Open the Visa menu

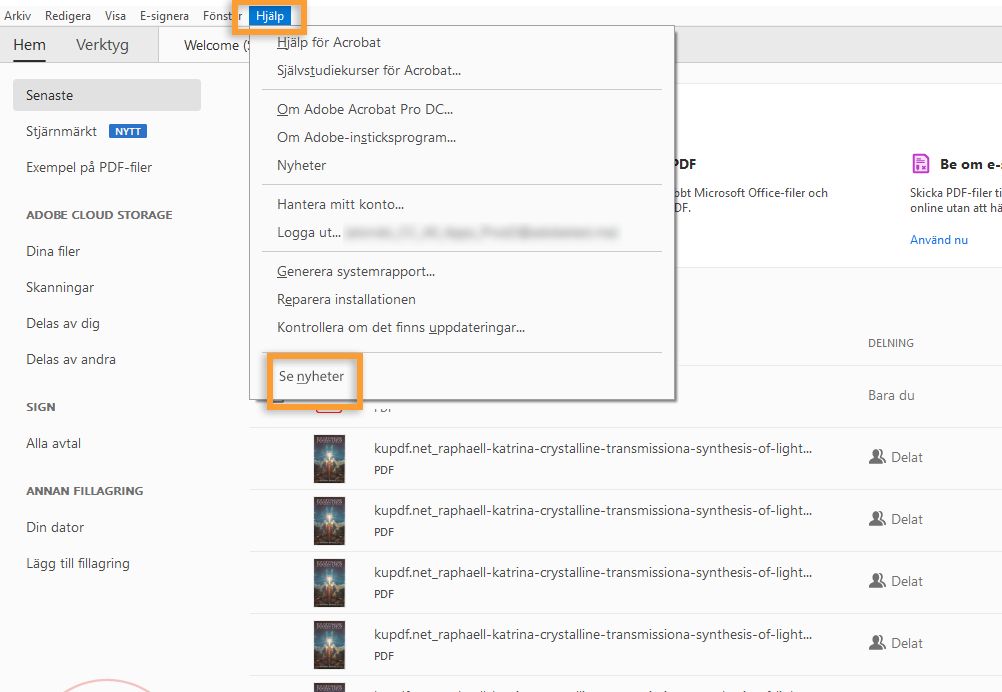pyautogui.click(x=115, y=16)
